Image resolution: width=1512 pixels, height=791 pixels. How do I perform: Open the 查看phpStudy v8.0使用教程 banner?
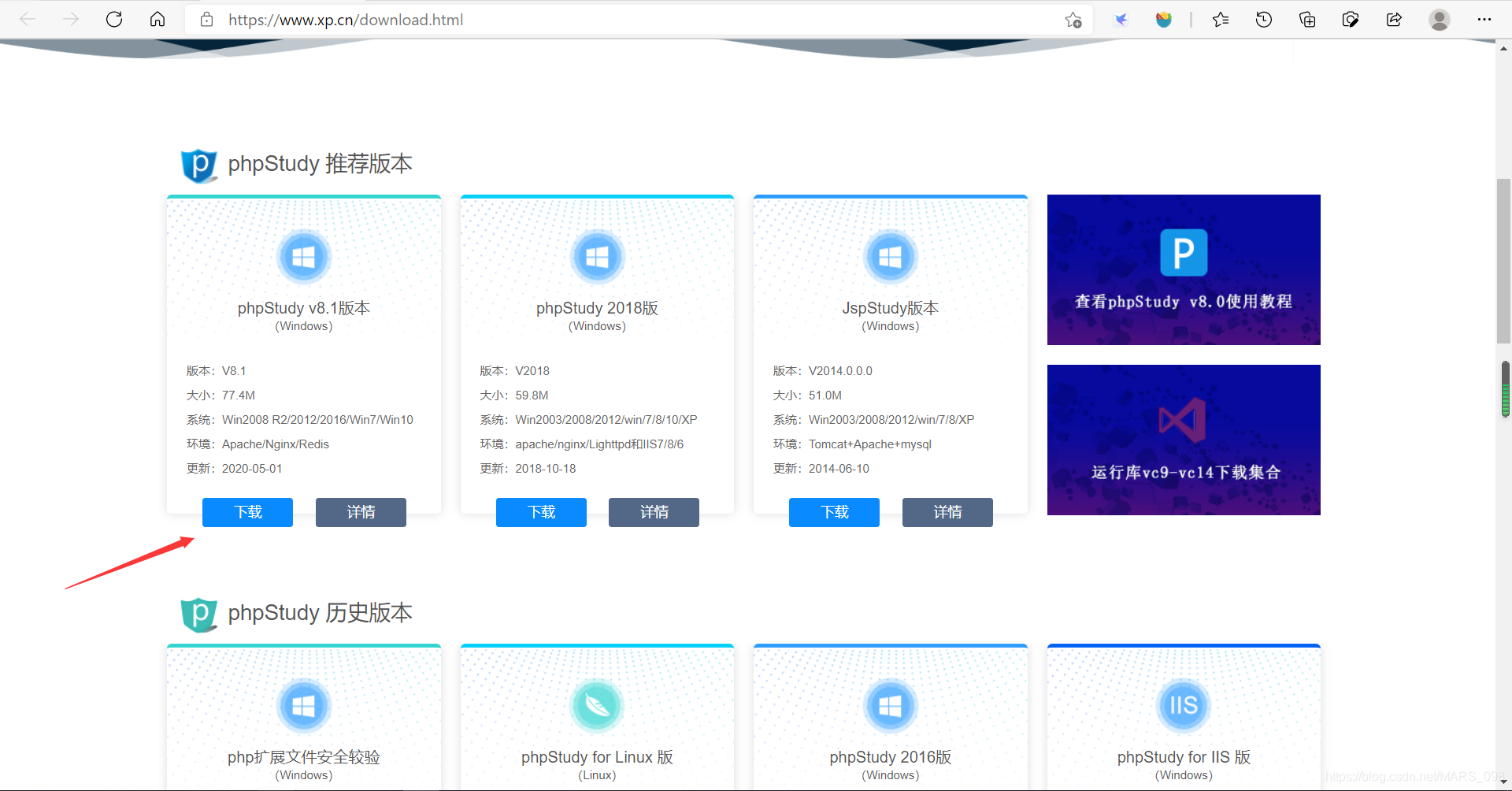click(1184, 269)
